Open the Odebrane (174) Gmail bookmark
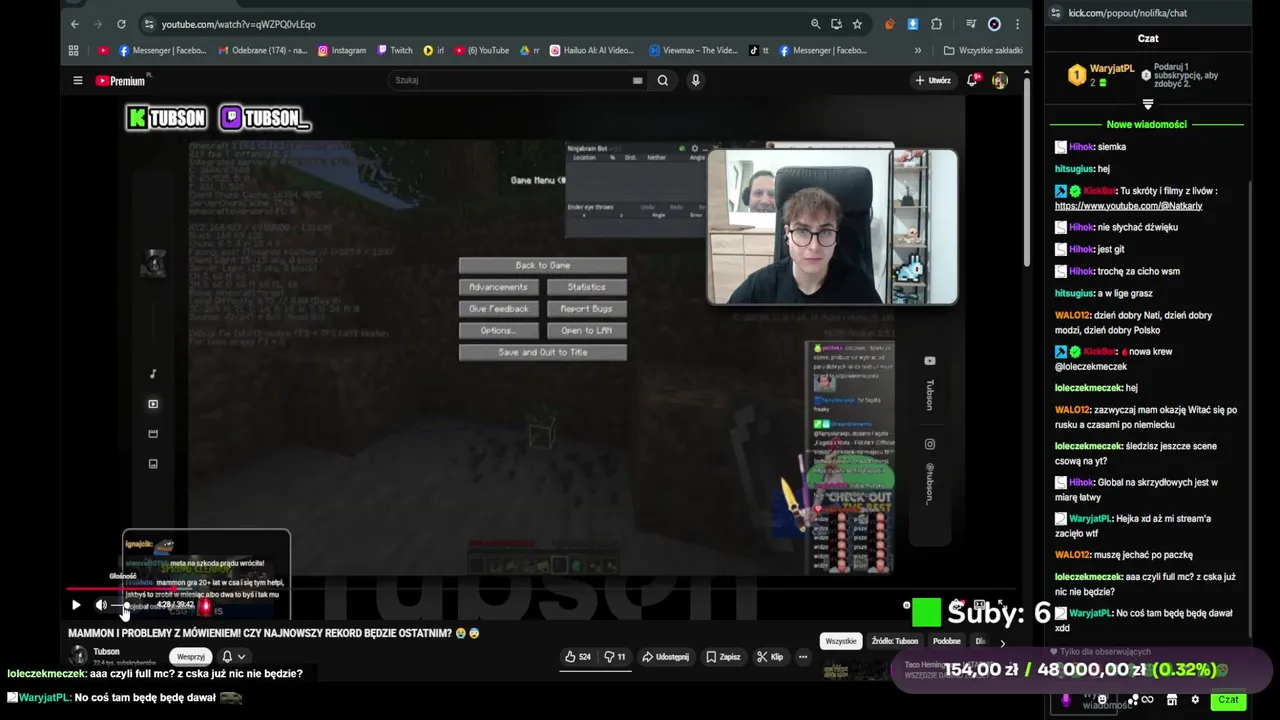 click(x=263, y=50)
